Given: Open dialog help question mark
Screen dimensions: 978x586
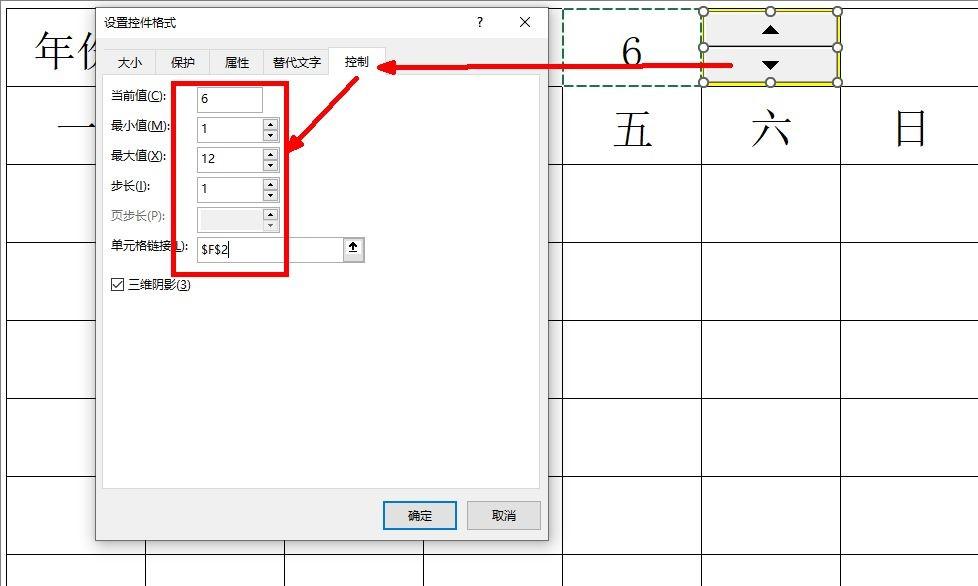Looking at the screenshot, I should [480, 22].
